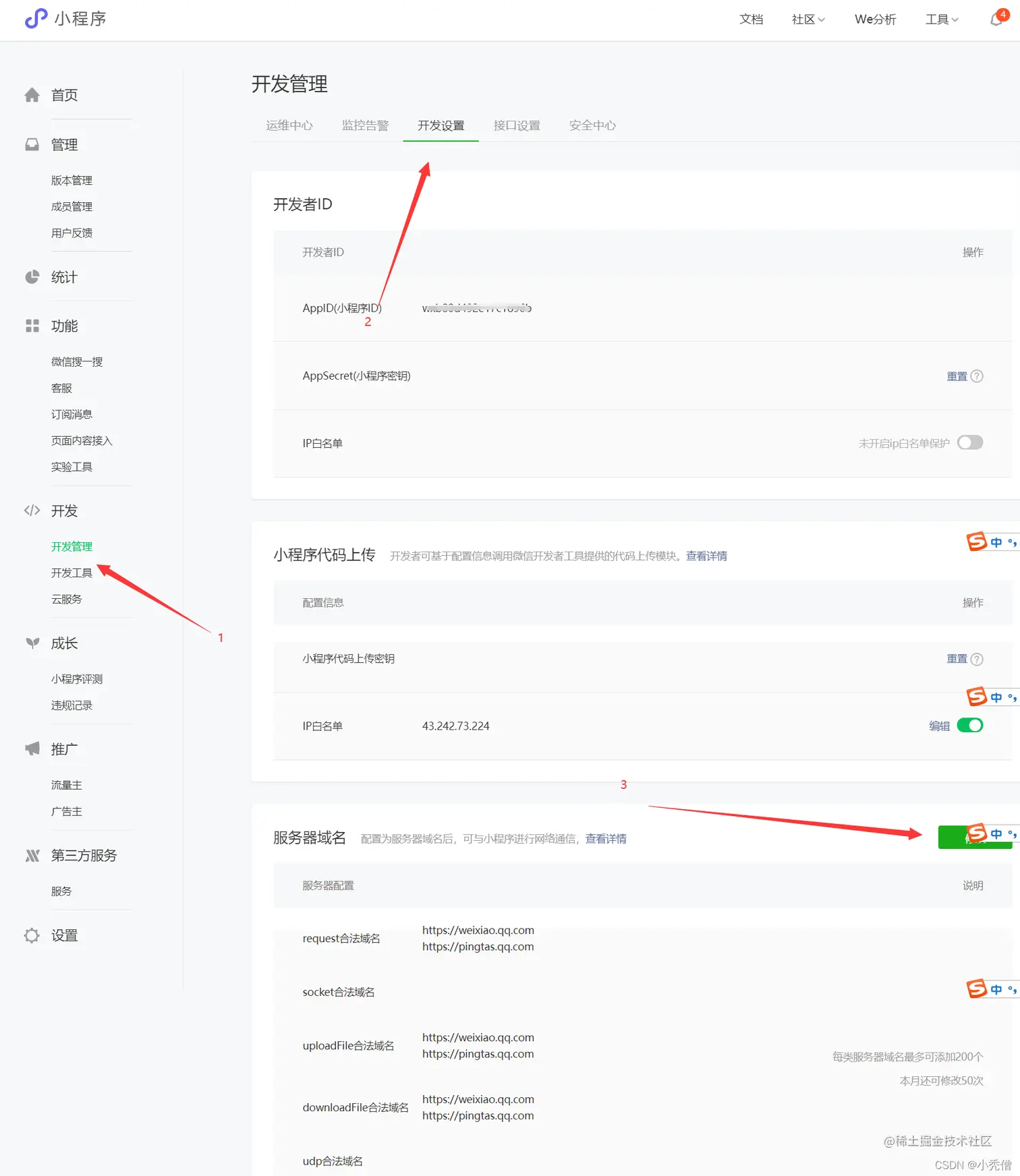The image size is (1020, 1176).
Task: Open 开发工具 in sidebar
Action: point(72,572)
